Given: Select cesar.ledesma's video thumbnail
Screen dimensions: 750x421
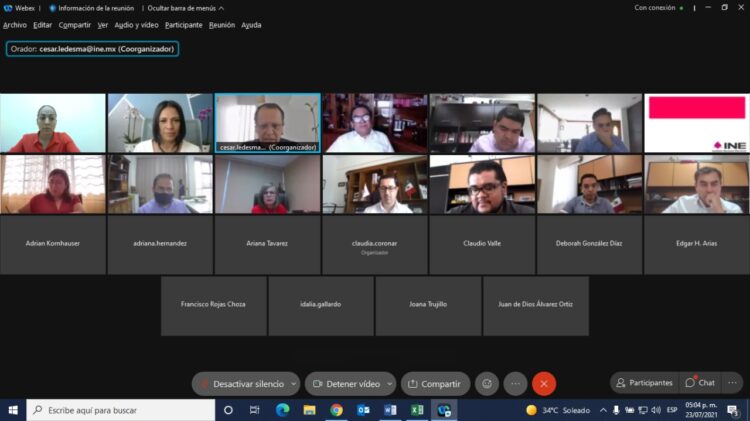Looking at the screenshot, I should click(x=268, y=120).
